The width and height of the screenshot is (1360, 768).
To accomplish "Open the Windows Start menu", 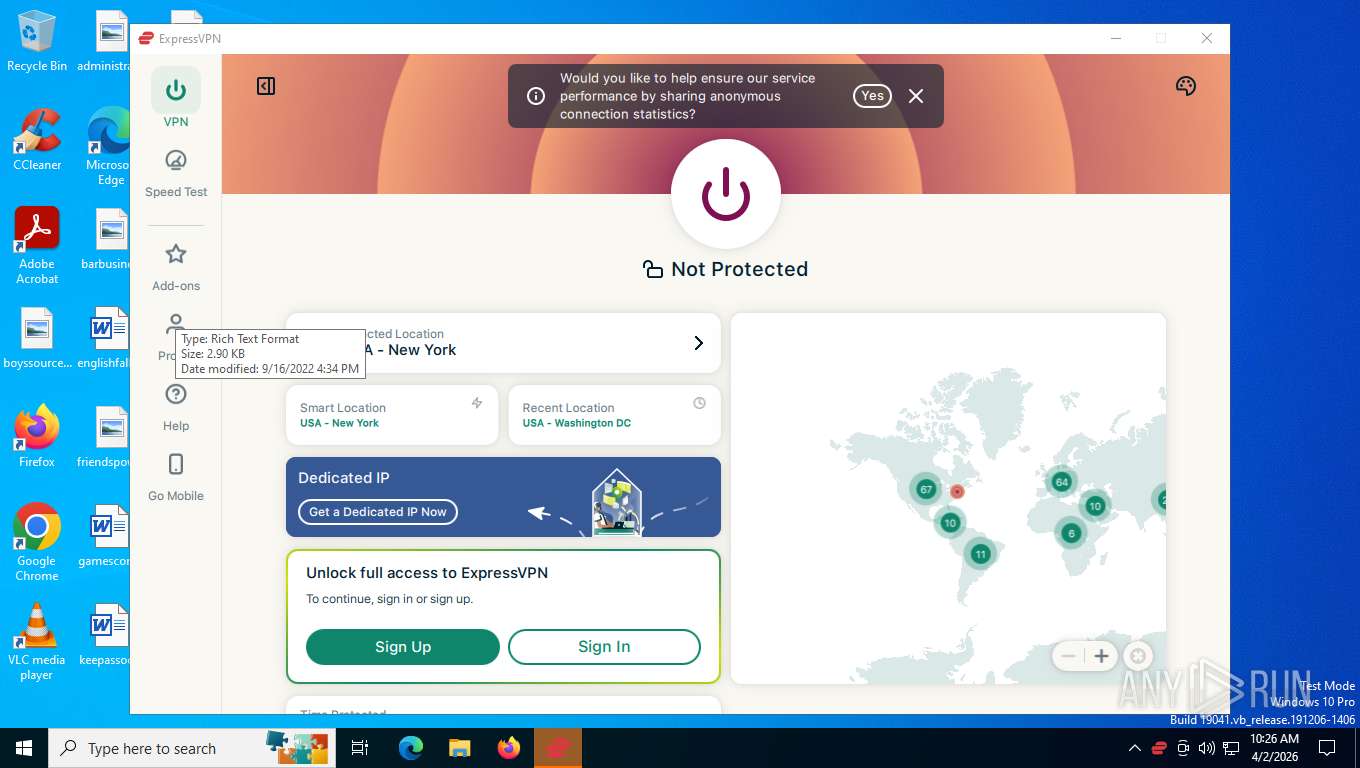I will (24, 748).
